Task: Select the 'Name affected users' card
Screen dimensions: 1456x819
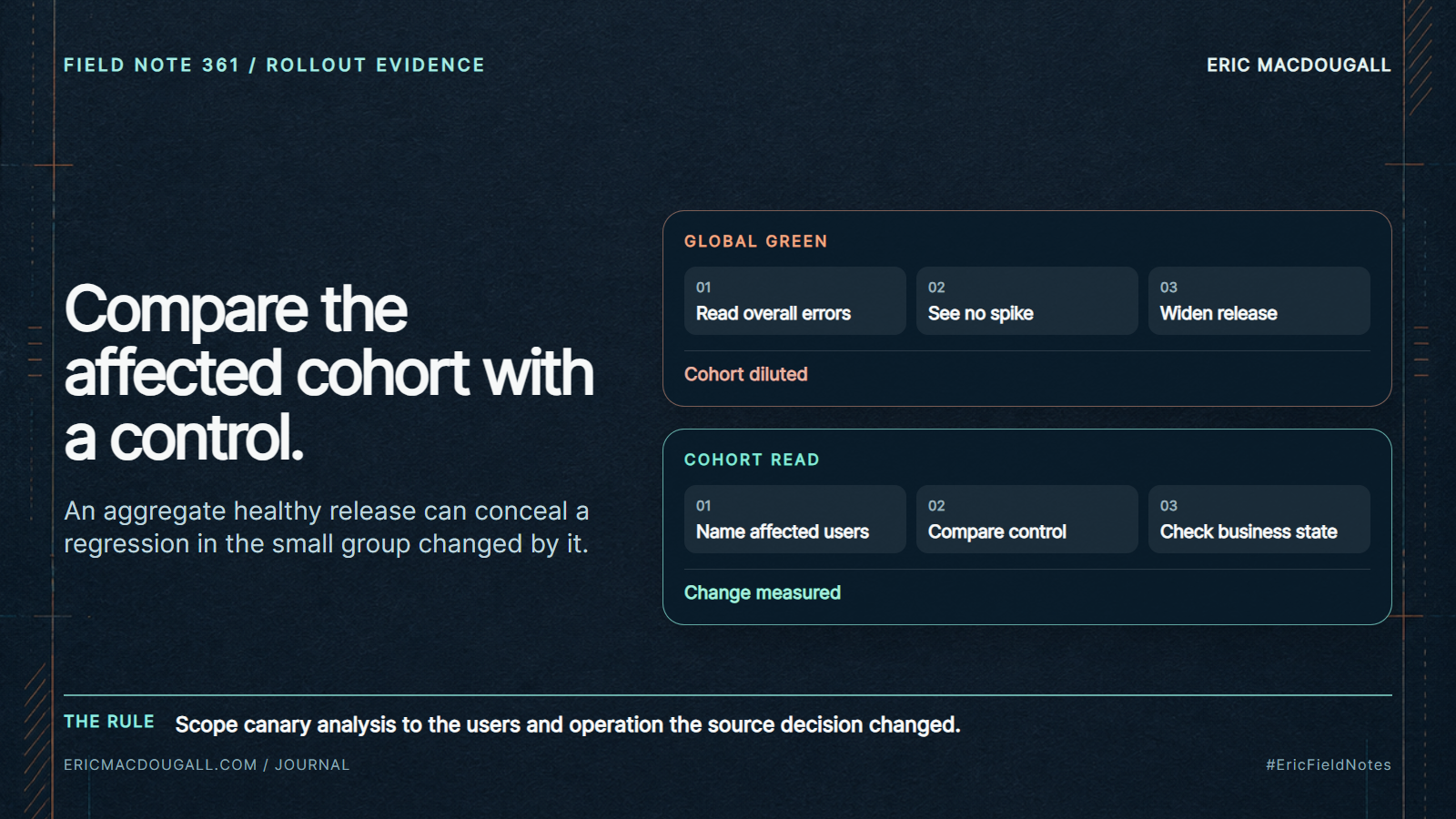Action: click(794, 519)
